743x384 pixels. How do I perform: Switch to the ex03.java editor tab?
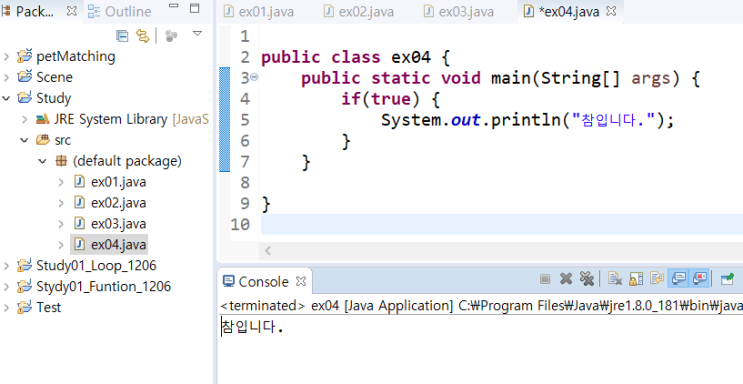click(x=458, y=11)
